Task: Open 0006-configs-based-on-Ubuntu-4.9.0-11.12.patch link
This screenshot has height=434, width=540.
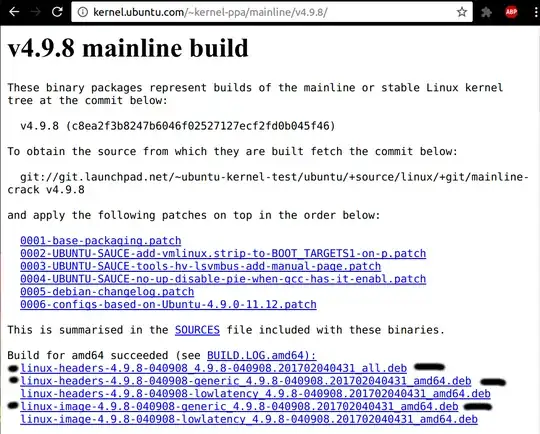Action: (168, 304)
